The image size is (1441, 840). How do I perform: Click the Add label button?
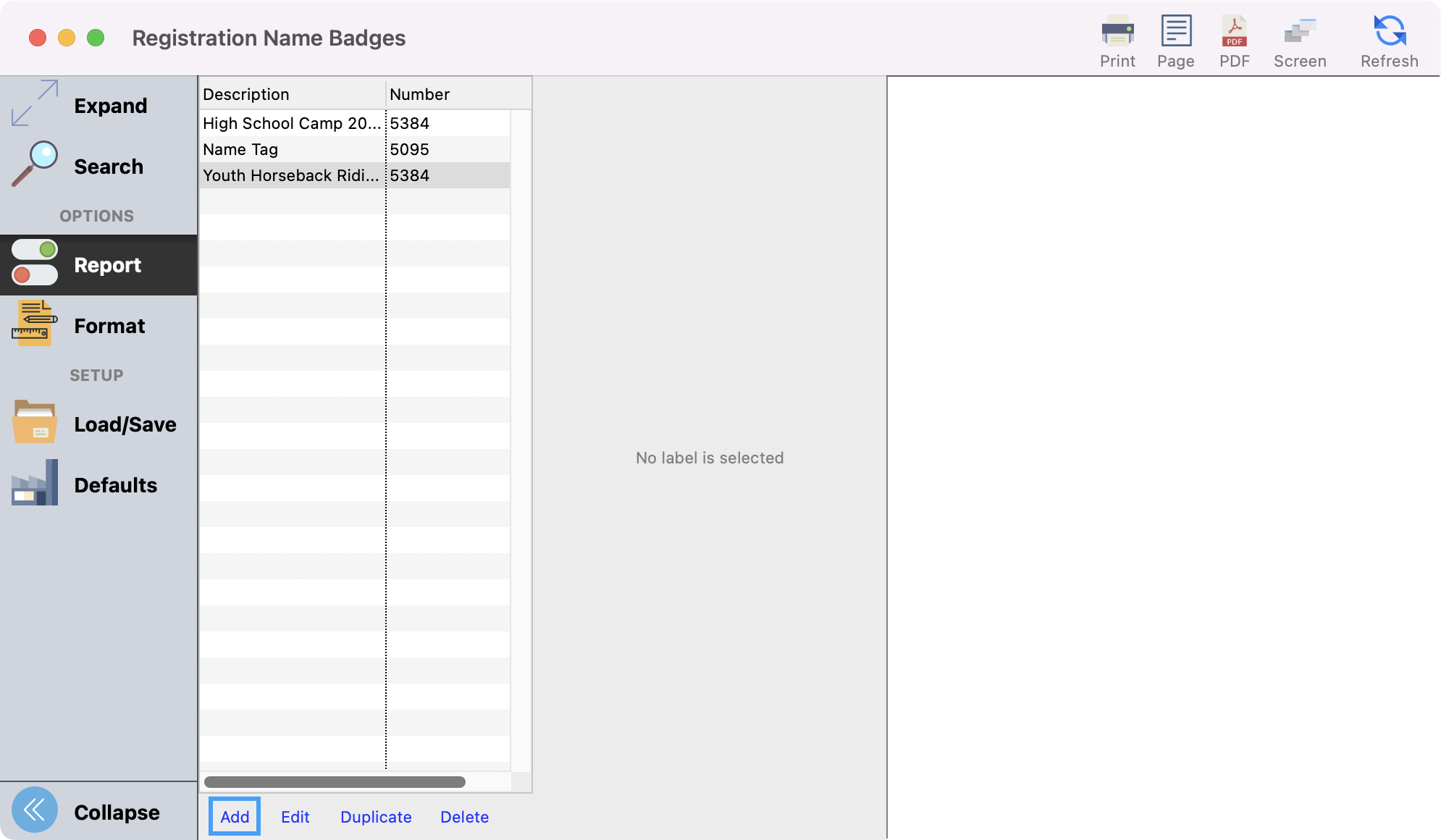(235, 817)
